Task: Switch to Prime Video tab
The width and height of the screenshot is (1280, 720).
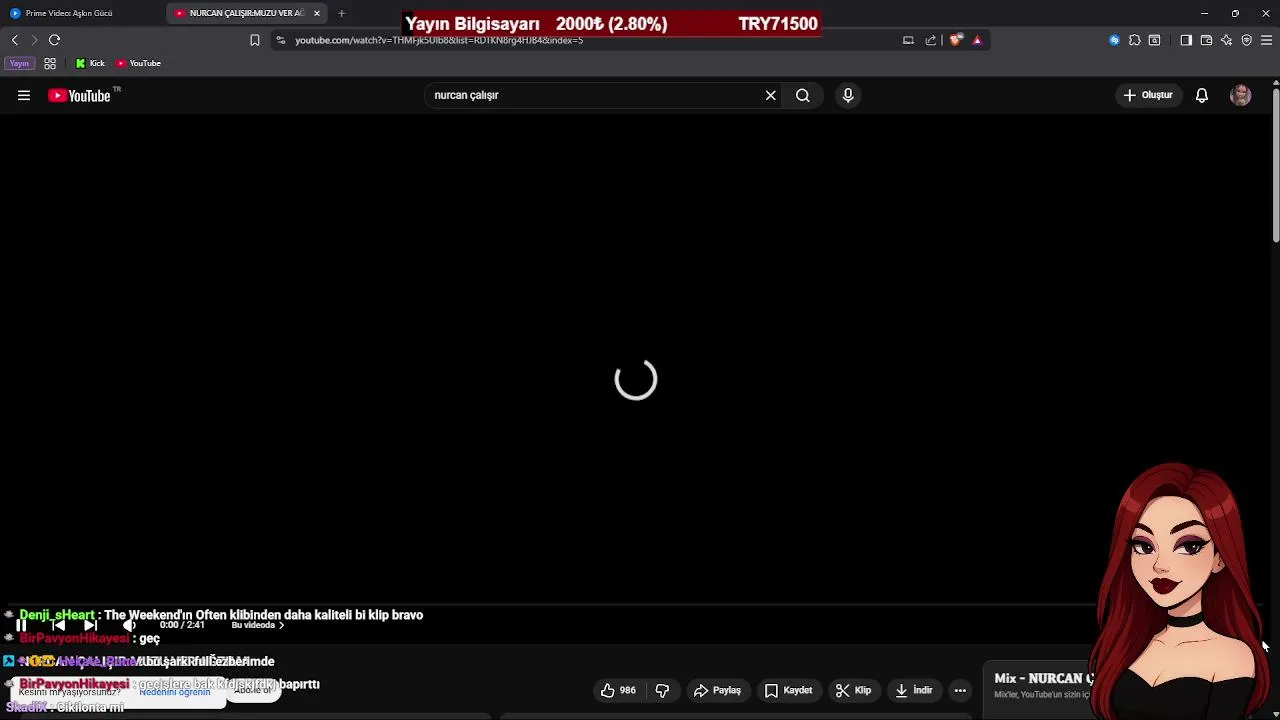Action: pos(80,13)
